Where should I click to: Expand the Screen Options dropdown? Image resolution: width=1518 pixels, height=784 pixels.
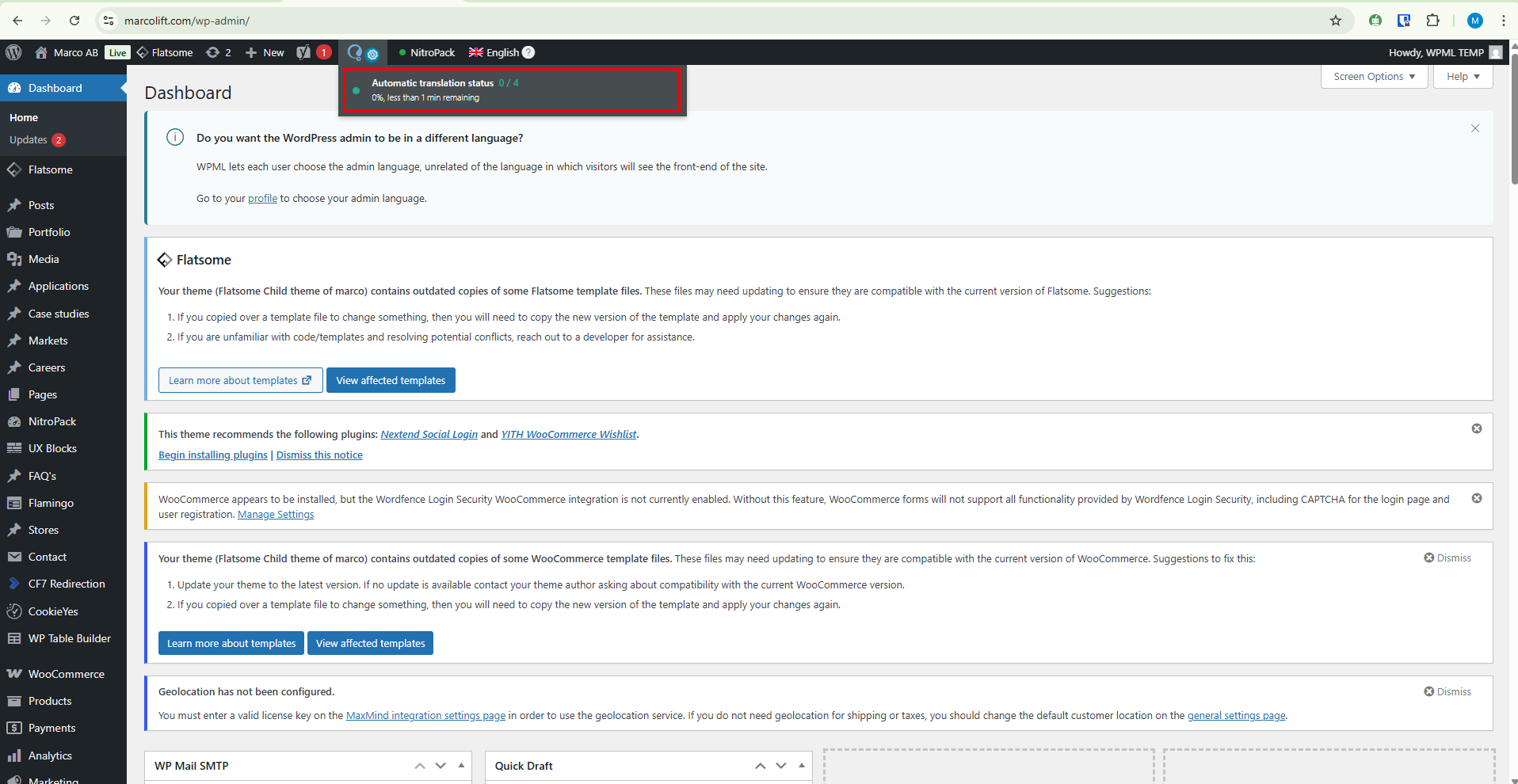[1374, 77]
